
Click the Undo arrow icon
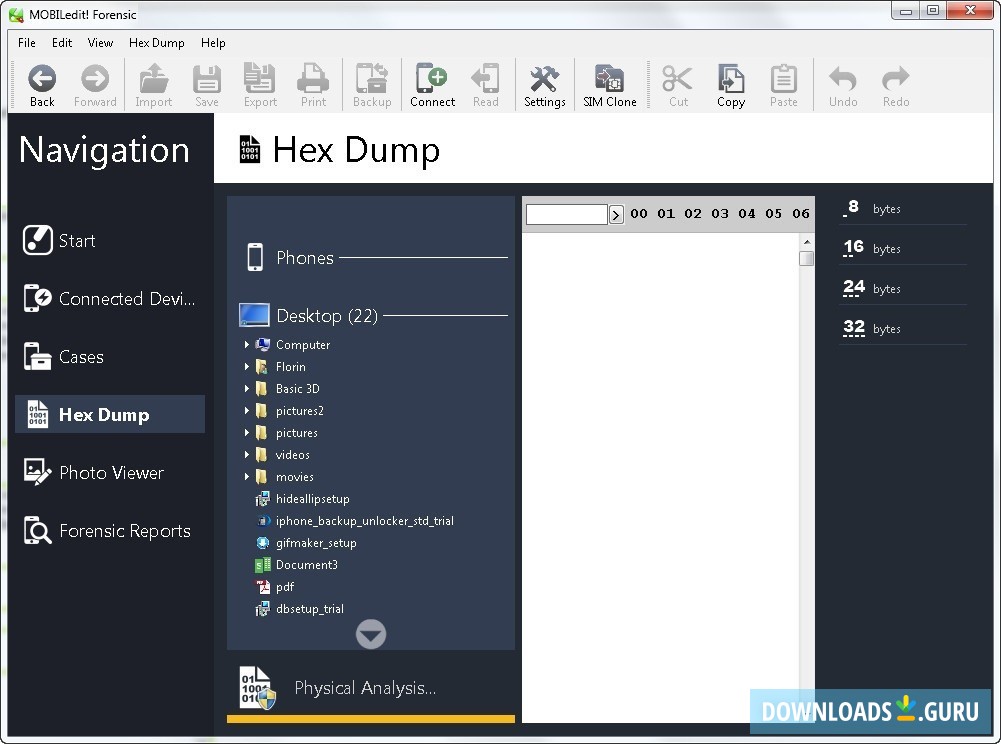pos(843,86)
